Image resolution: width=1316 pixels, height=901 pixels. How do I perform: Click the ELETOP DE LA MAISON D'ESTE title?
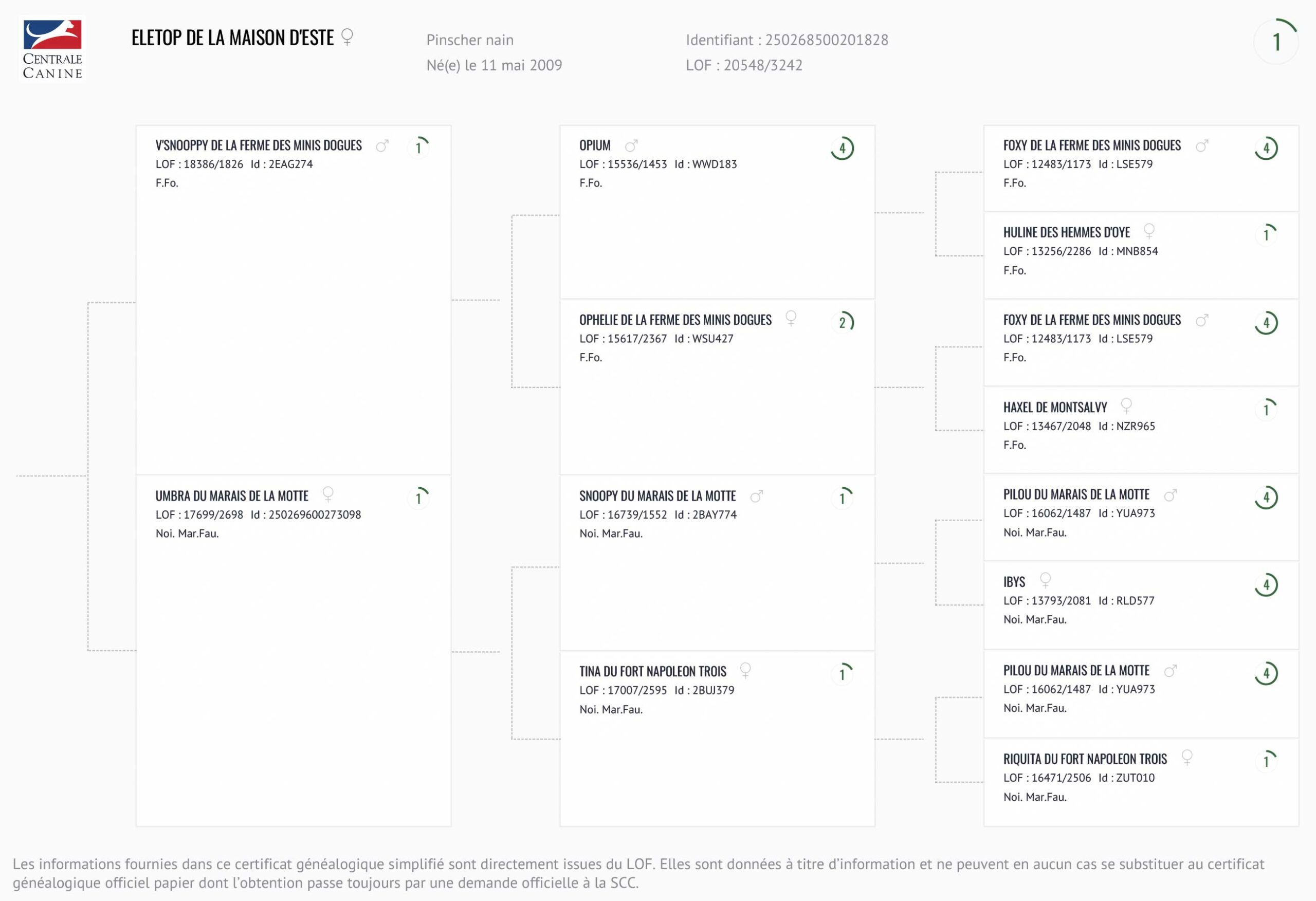pos(232,38)
